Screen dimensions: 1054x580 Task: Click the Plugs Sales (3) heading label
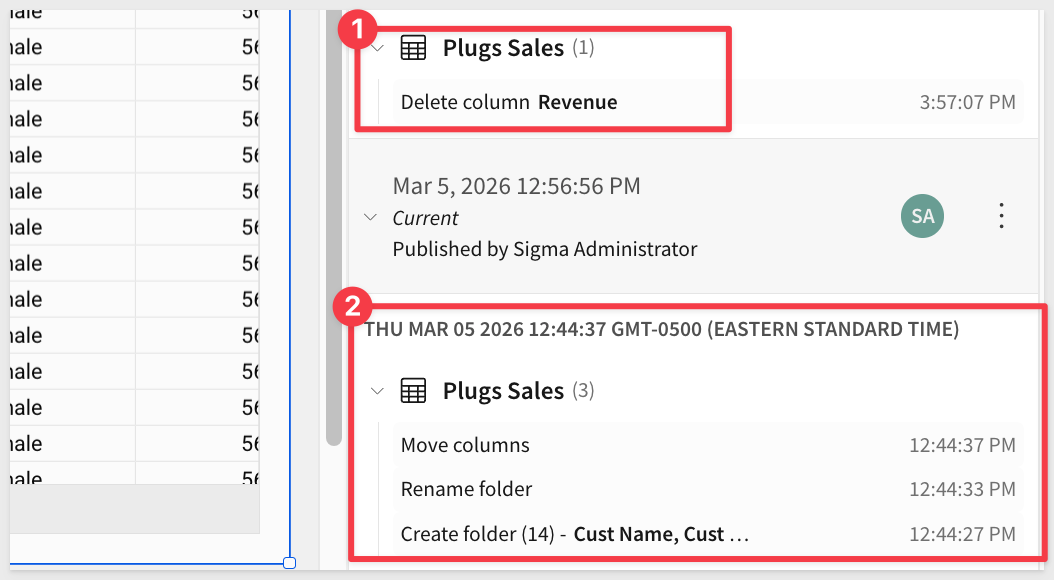503,391
